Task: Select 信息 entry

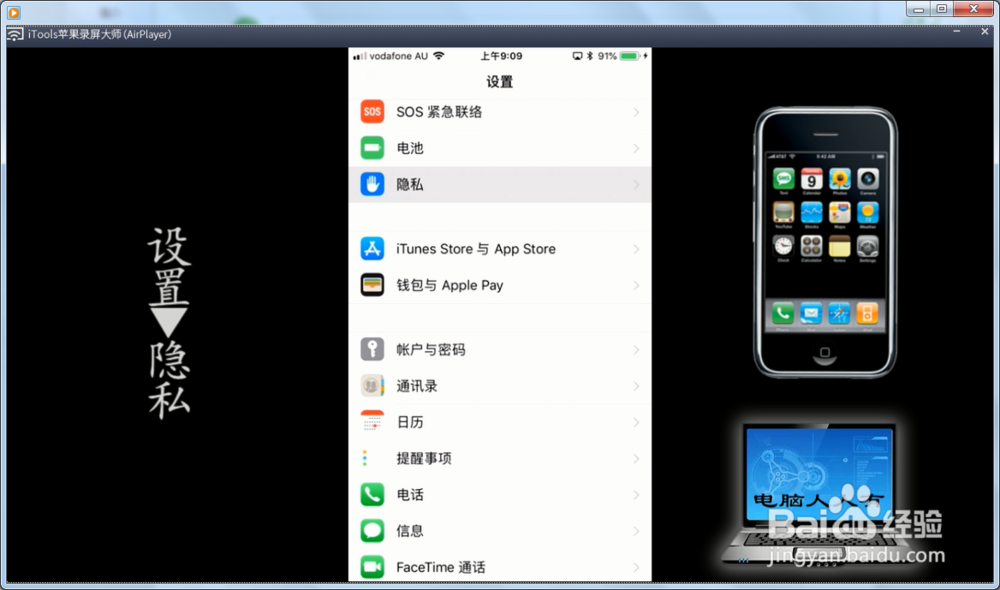Action: [500, 531]
